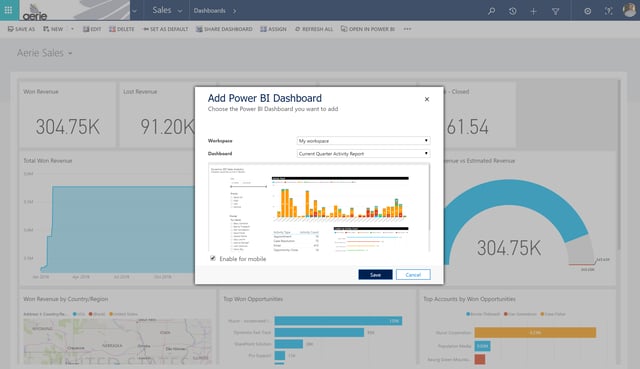Open the advanced find funnel icon
The width and height of the screenshot is (640, 369).
click(556, 11)
